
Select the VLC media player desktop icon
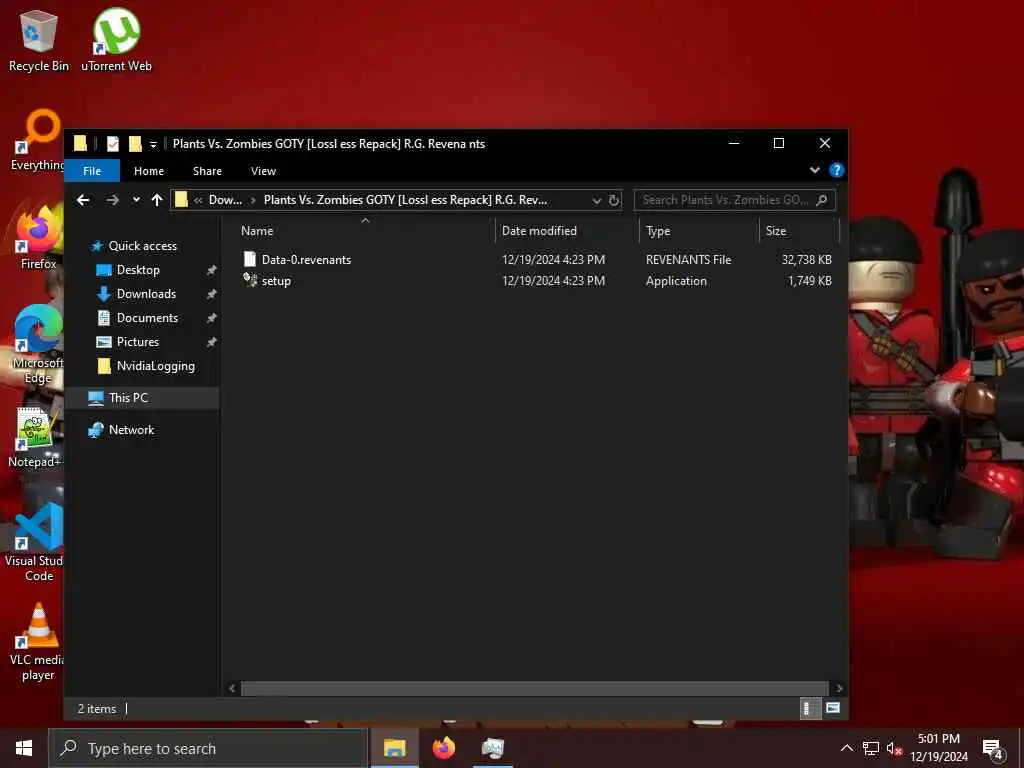pos(37,643)
